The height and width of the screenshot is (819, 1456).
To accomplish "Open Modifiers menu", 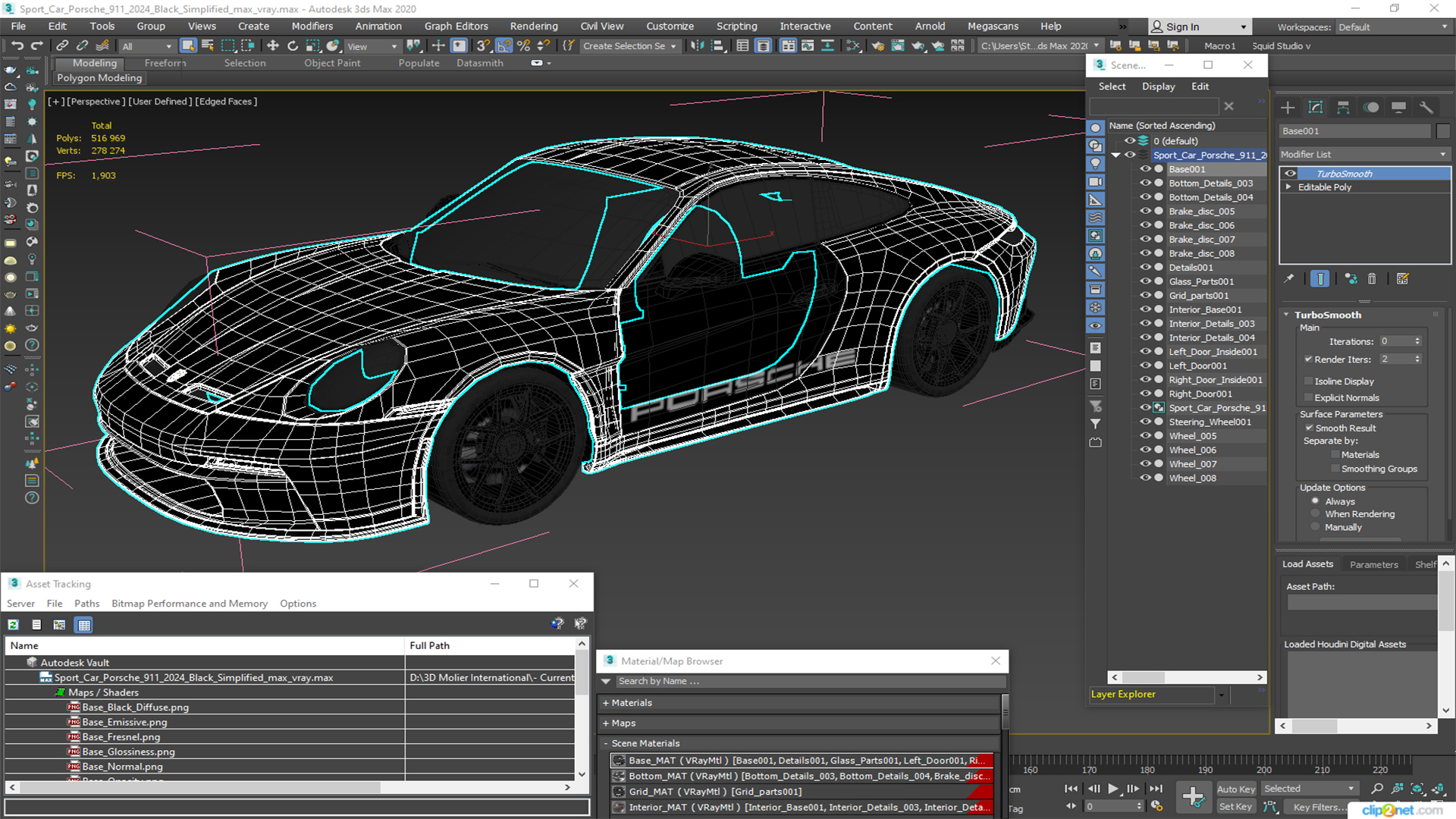I will pos(312,26).
